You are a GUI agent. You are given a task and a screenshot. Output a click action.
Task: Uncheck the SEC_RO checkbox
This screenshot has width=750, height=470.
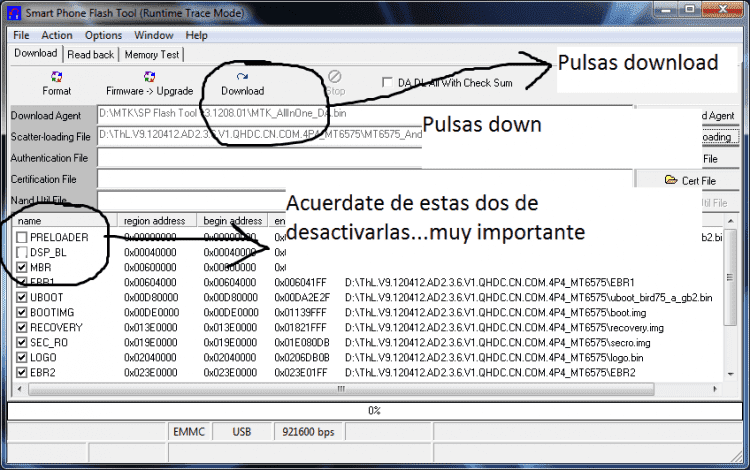coord(22,342)
